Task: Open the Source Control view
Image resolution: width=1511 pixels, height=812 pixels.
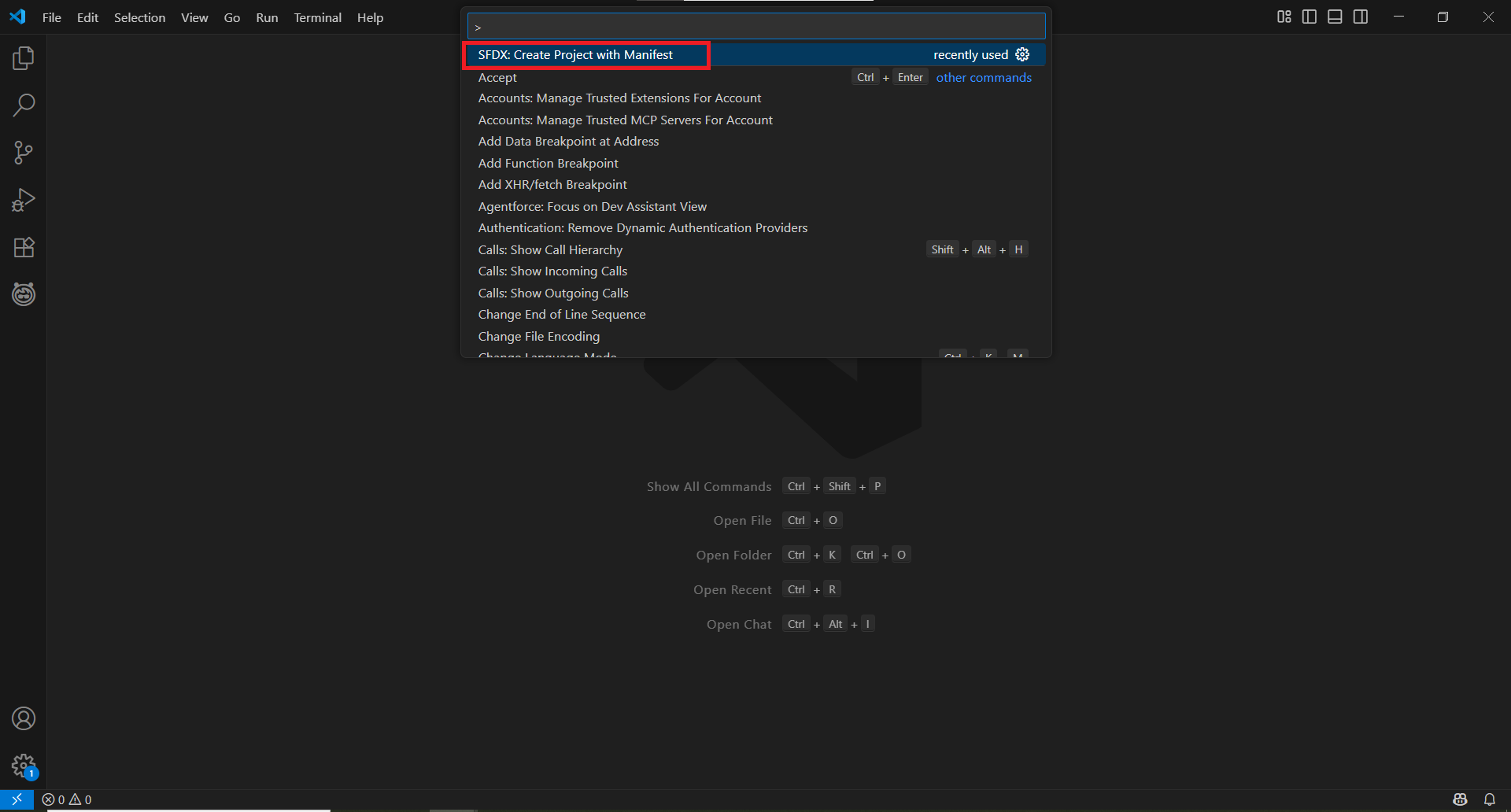Action: pyautogui.click(x=24, y=153)
